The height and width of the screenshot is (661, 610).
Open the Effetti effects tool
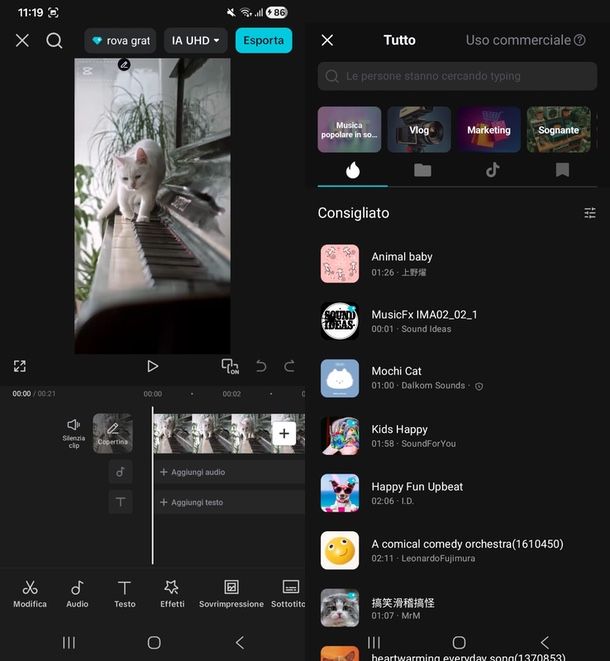coord(172,594)
